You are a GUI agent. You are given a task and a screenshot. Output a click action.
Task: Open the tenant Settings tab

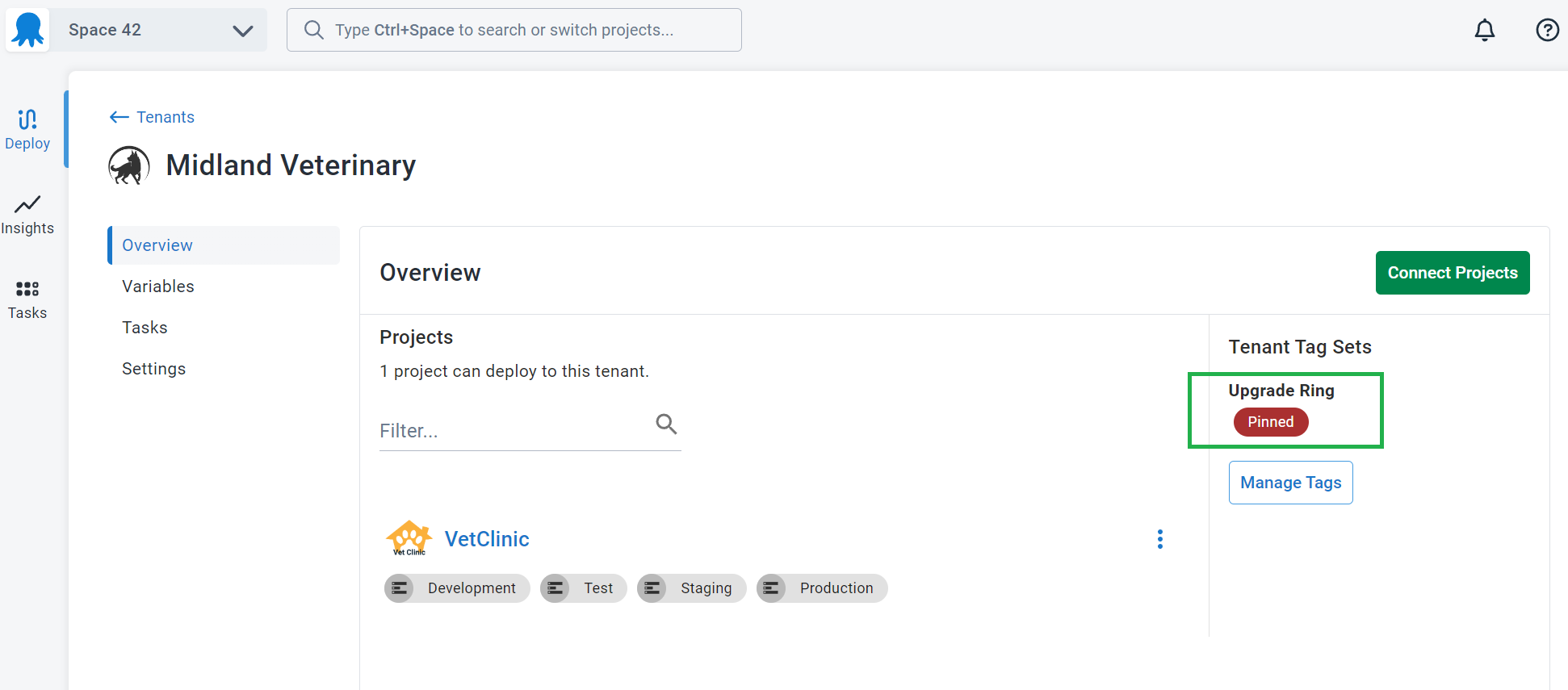tap(153, 369)
